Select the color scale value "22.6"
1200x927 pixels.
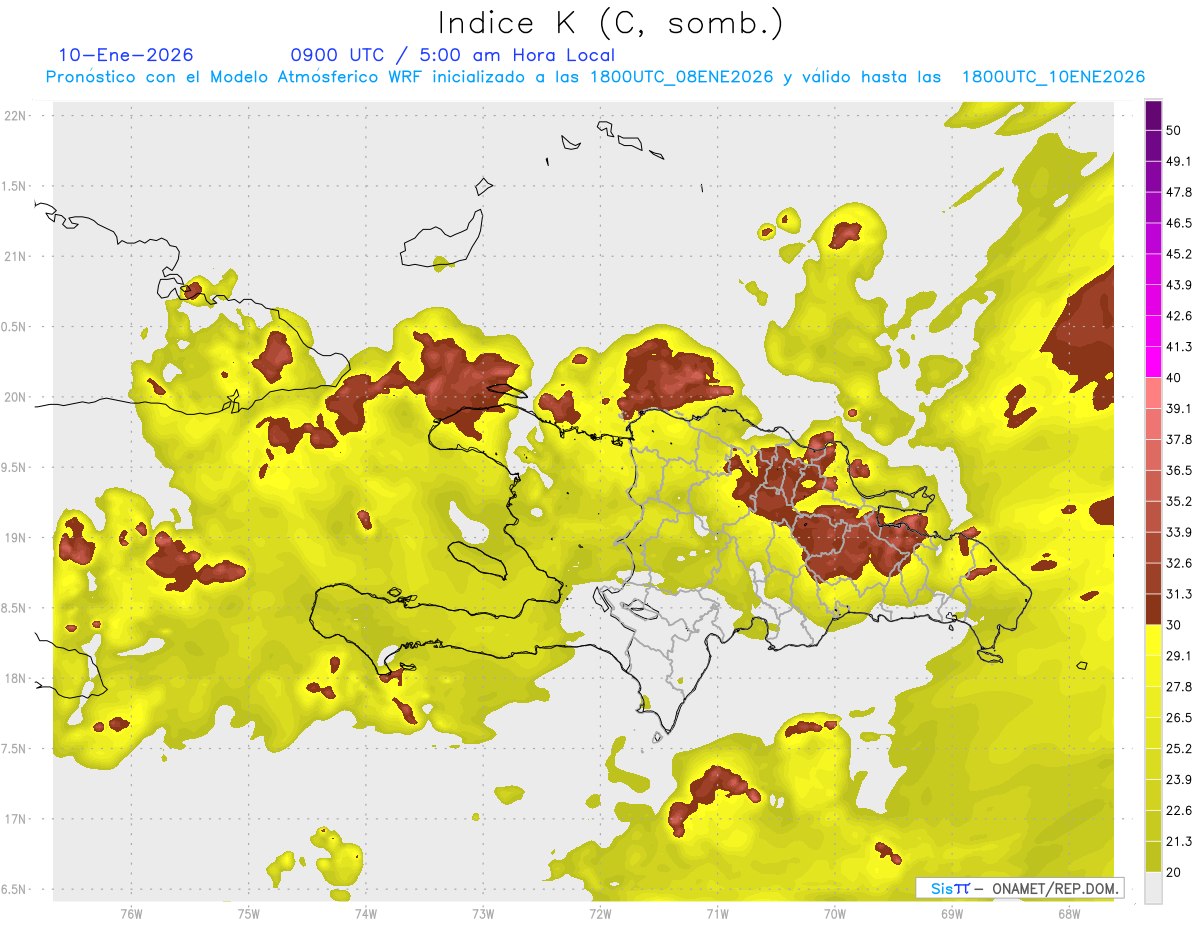tap(1179, 810)
